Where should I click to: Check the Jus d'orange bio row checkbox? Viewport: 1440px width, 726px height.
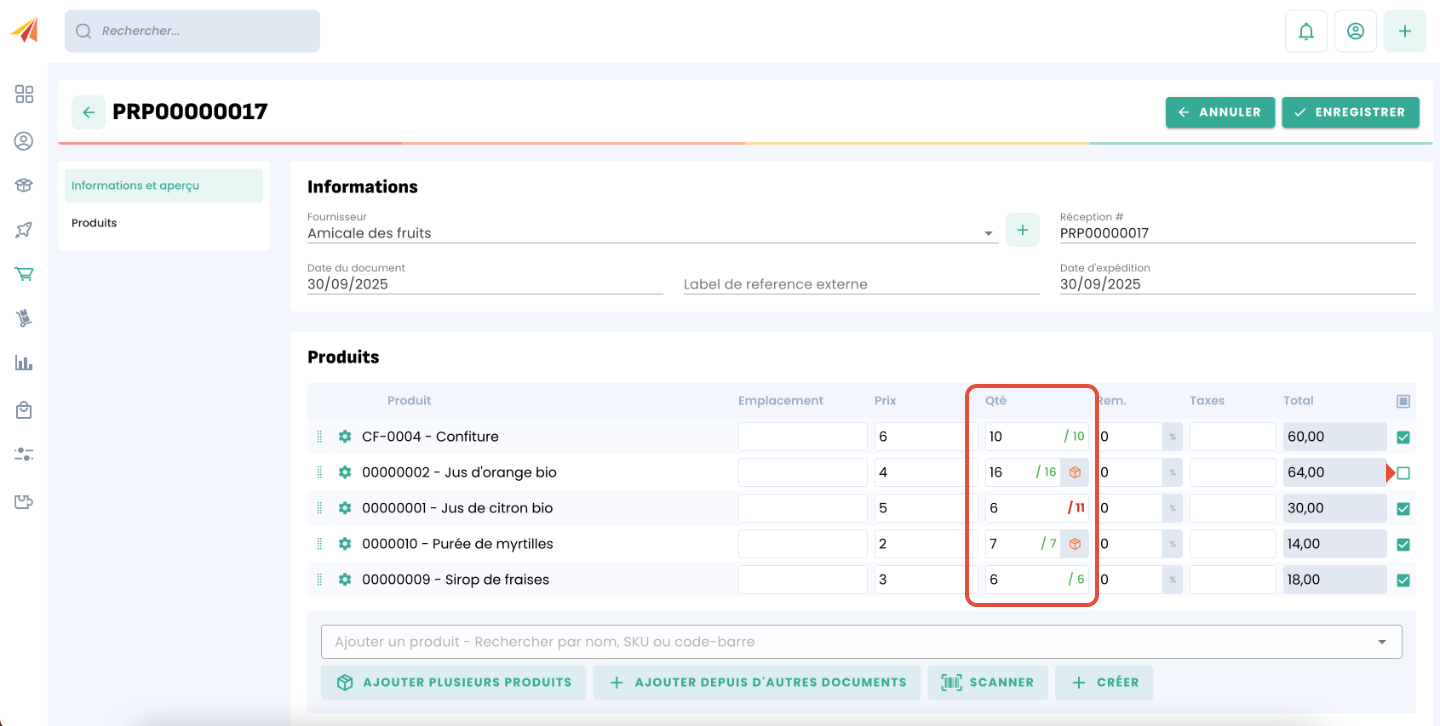tap(1403, 473)
